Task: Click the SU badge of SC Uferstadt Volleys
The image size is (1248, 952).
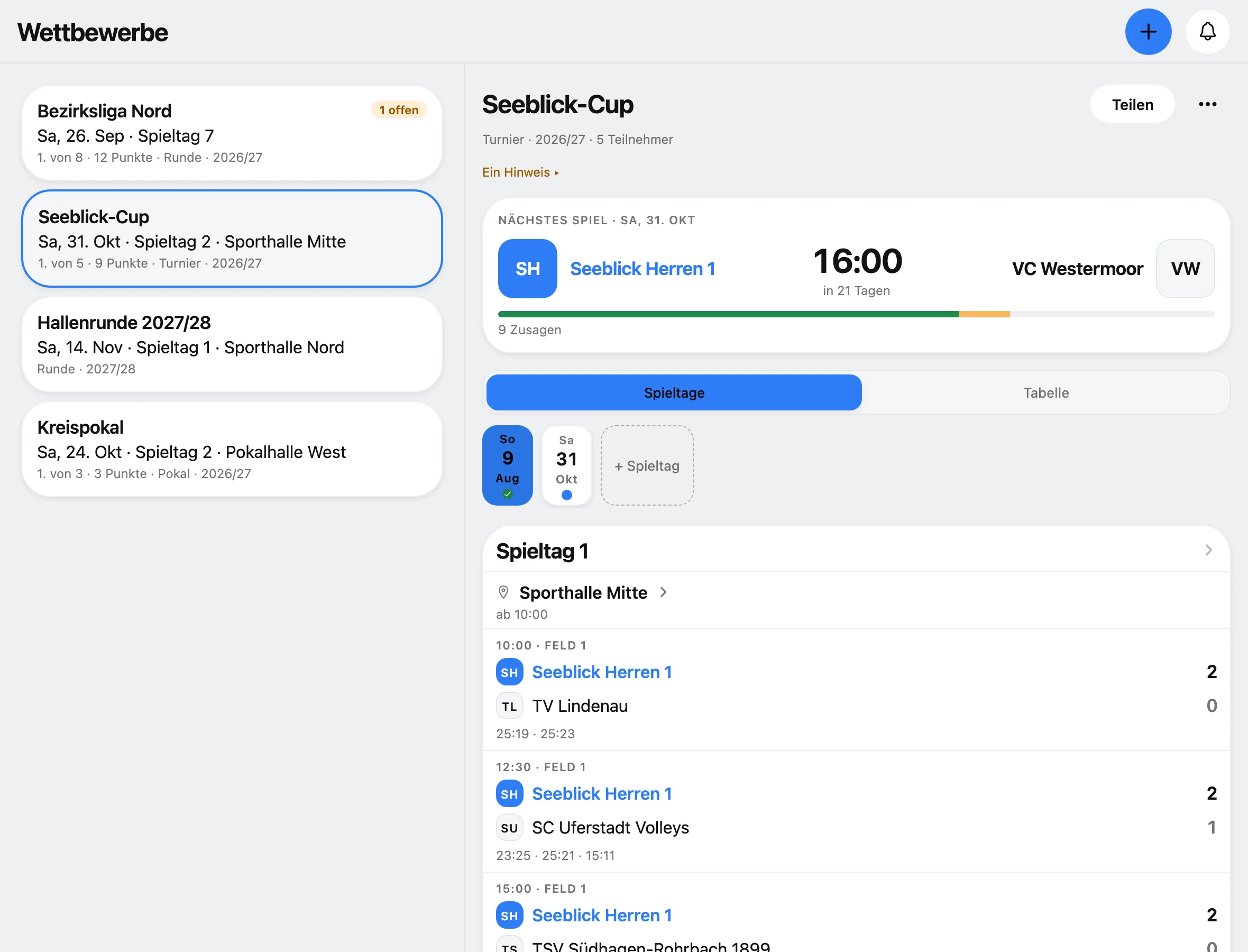Action: click(x=509, y=828)
